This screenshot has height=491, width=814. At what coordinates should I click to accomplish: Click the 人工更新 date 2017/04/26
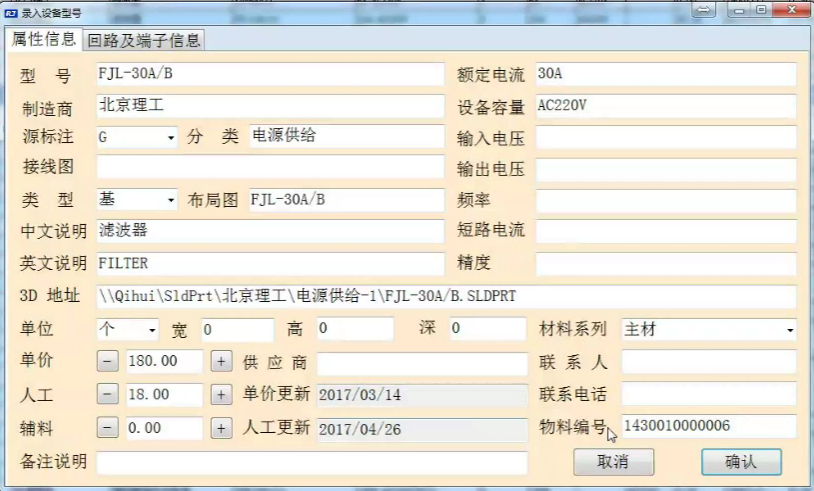click(x=422, y=430)
